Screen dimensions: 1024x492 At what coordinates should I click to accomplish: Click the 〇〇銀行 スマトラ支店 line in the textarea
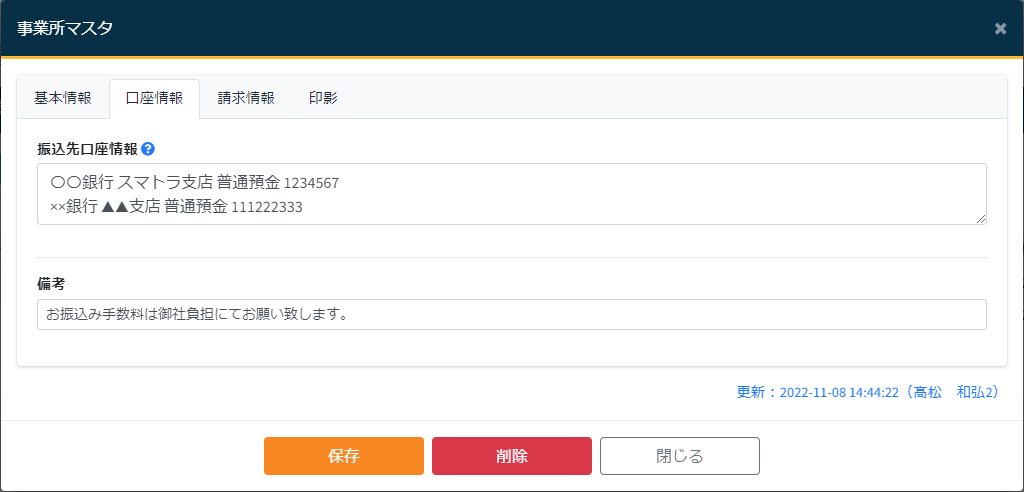(x=165, y=183)
